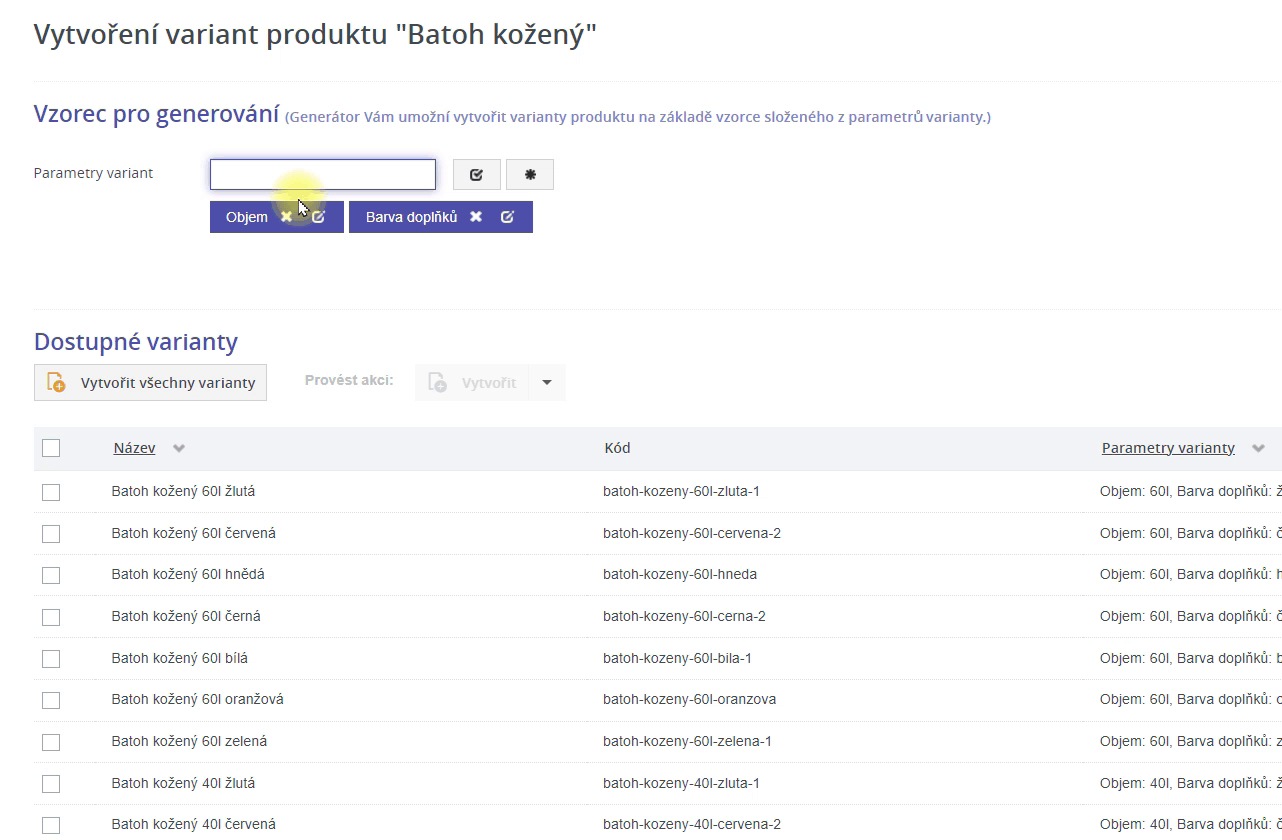Click the asterisk icon button beside parameter input
The width and height of the screenshot is (1282, 840).
(x=530, y=175)
